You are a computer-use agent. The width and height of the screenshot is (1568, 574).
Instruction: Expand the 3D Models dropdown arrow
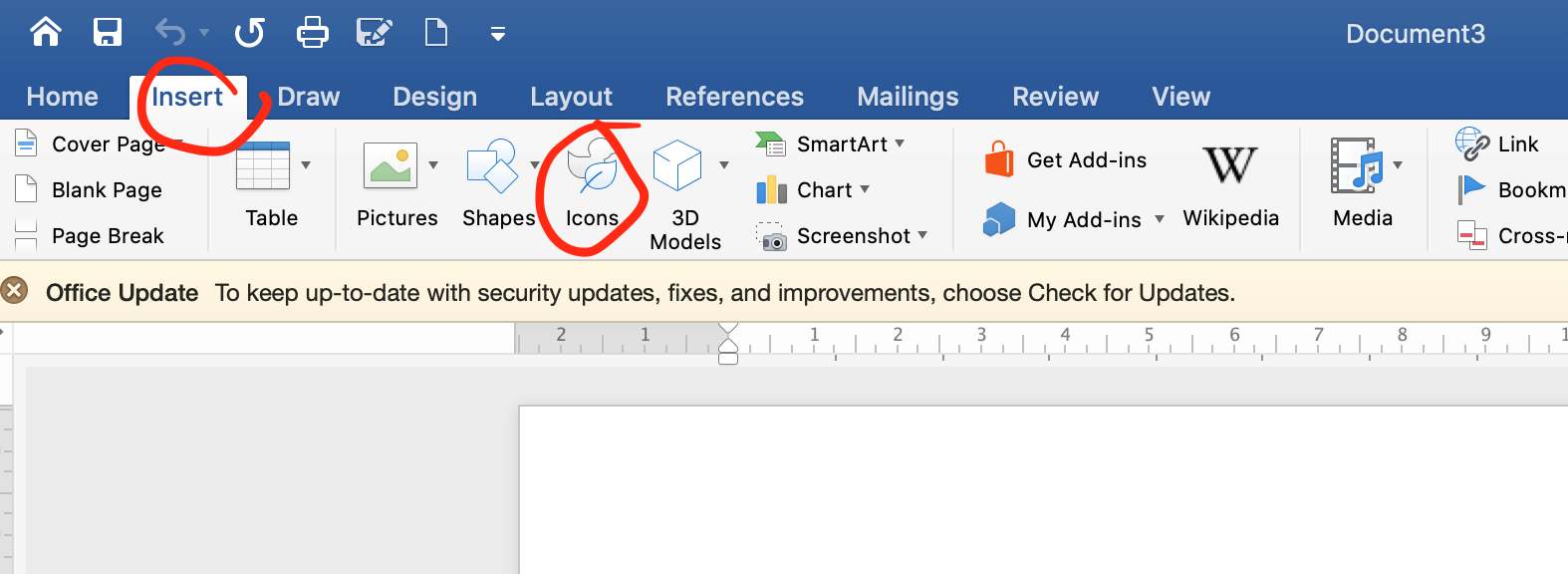[724, 165]
